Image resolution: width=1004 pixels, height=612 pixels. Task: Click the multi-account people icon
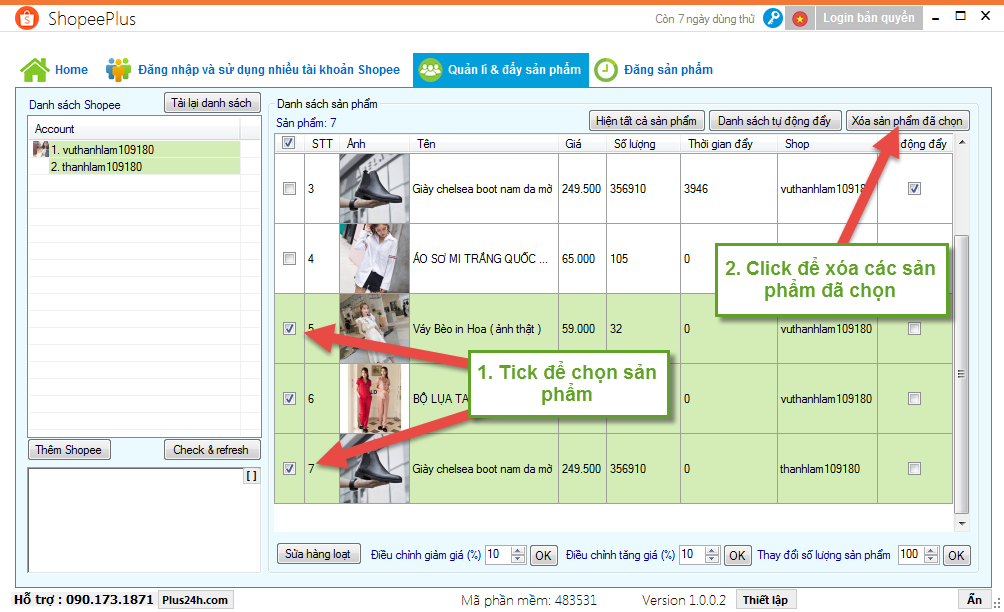[118, 70]
